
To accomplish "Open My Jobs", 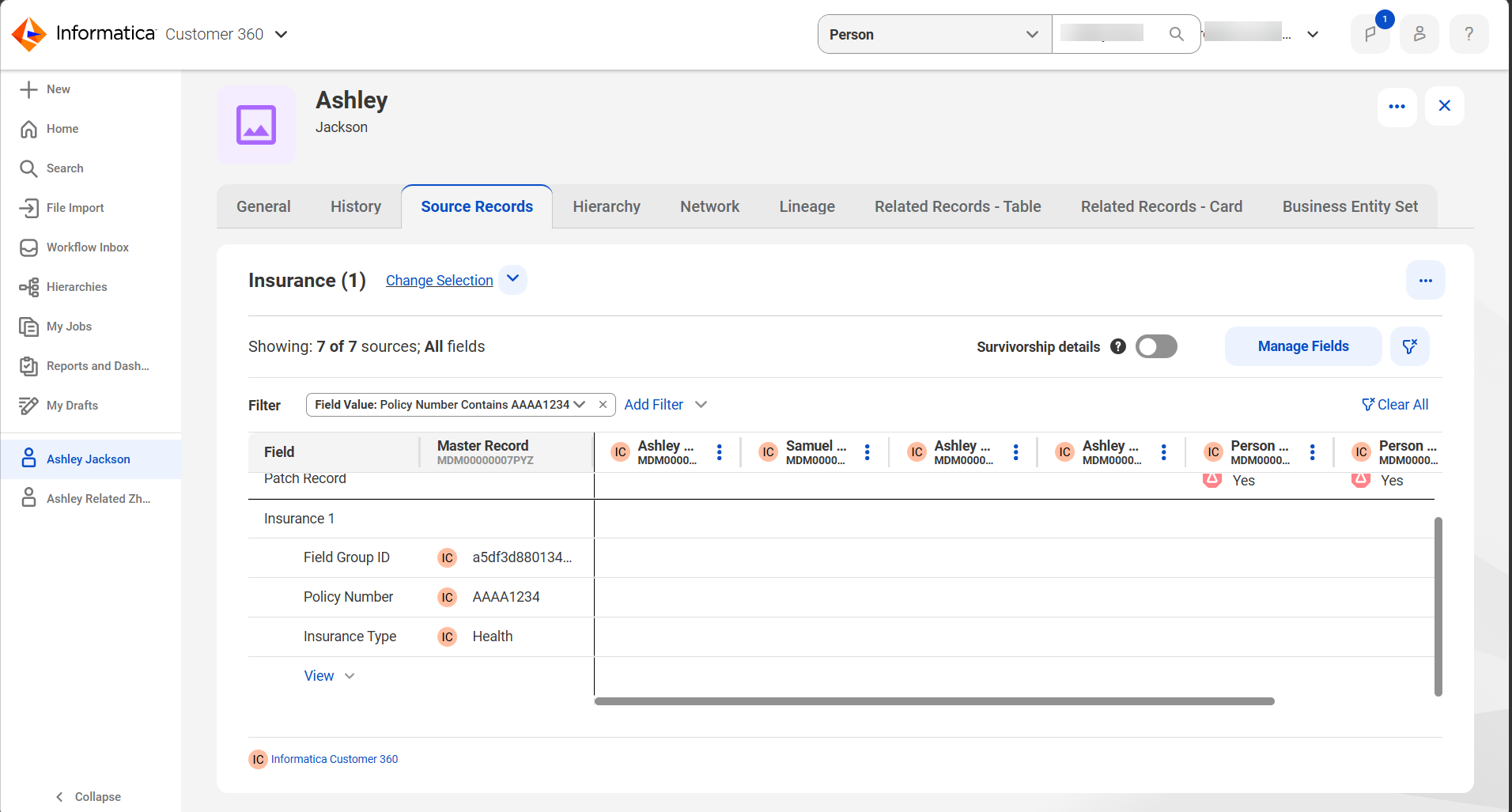I will point(69,327).
